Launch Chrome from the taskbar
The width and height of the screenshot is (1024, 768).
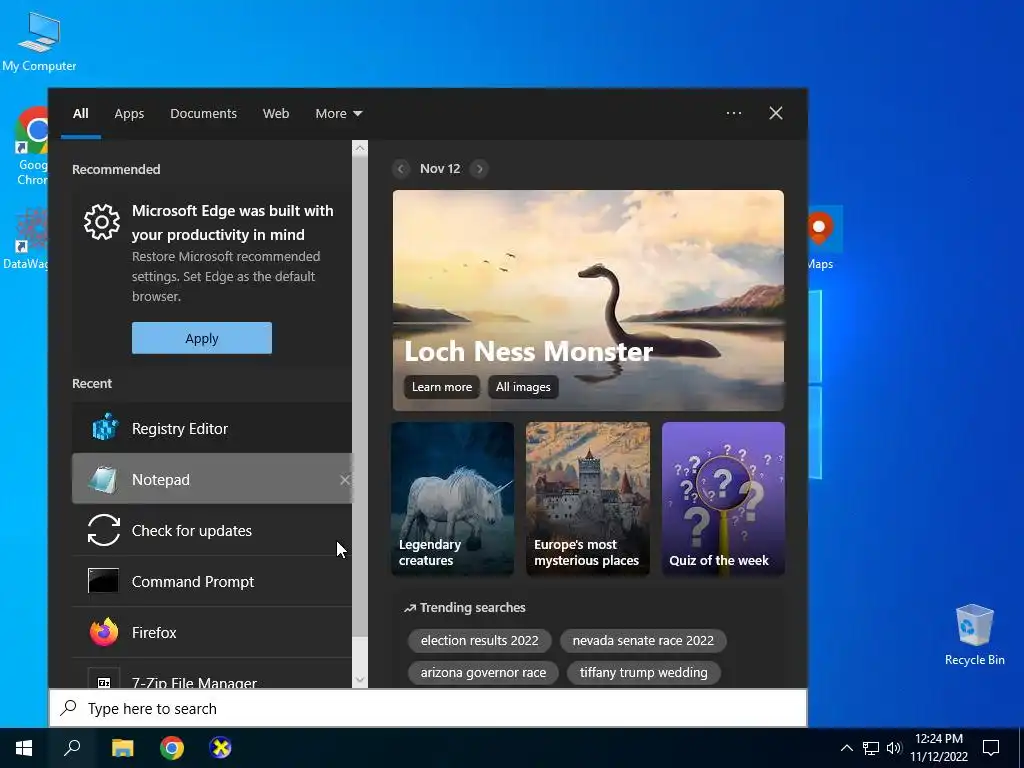point(172,748)
